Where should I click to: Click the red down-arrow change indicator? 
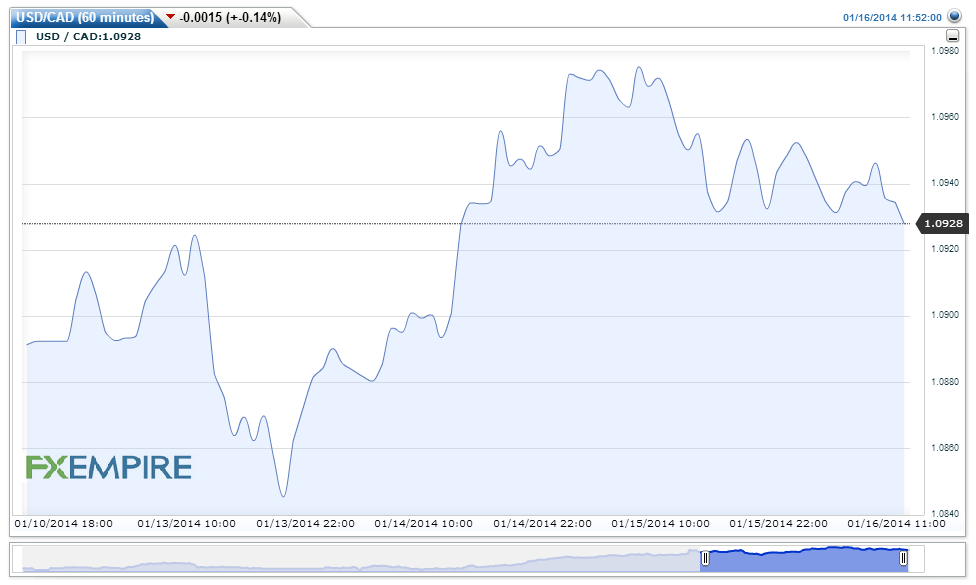point(171,17)
